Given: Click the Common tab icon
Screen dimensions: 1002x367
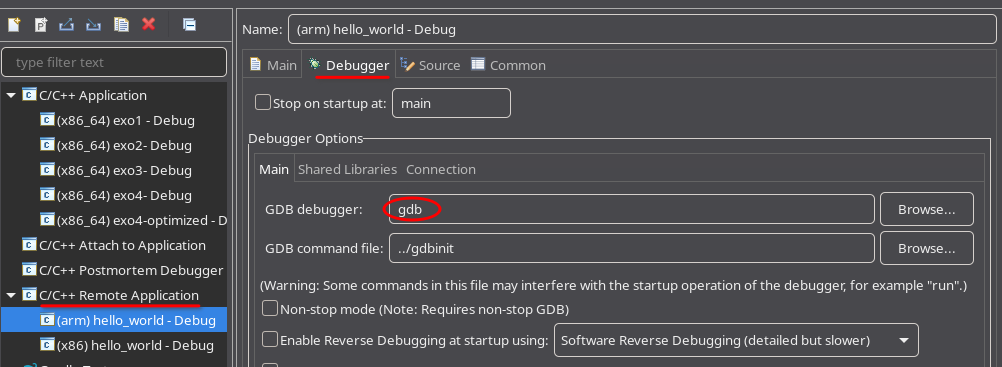Looking at the screenshot, I should (x=478, y=64).
